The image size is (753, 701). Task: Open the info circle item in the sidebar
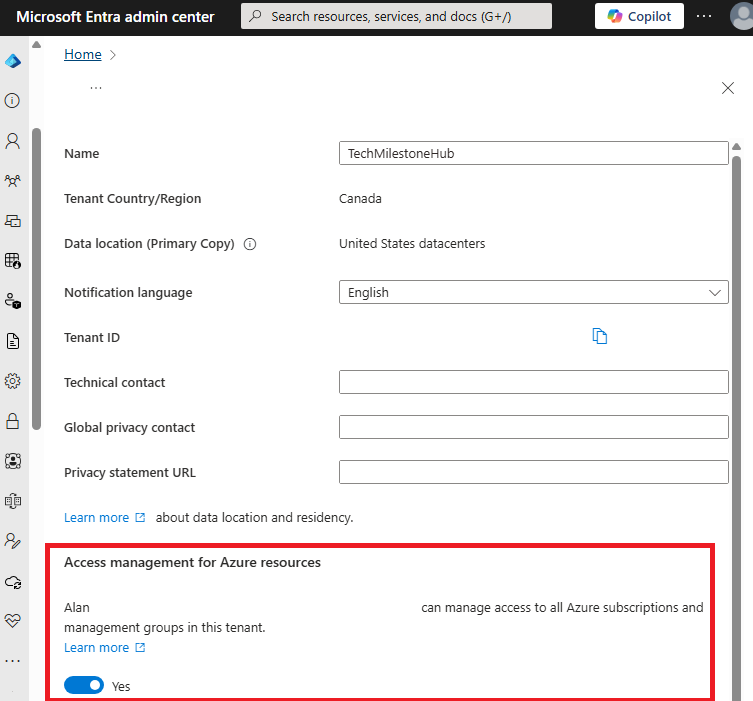point(12,101)
